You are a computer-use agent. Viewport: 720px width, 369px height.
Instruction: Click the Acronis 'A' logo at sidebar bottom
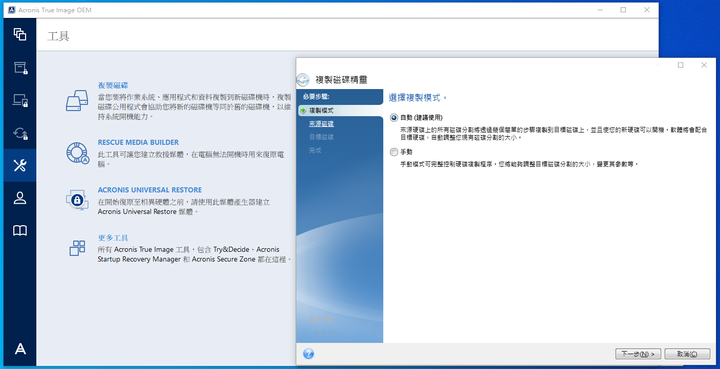pyautogui.click(x=20, y=349)
